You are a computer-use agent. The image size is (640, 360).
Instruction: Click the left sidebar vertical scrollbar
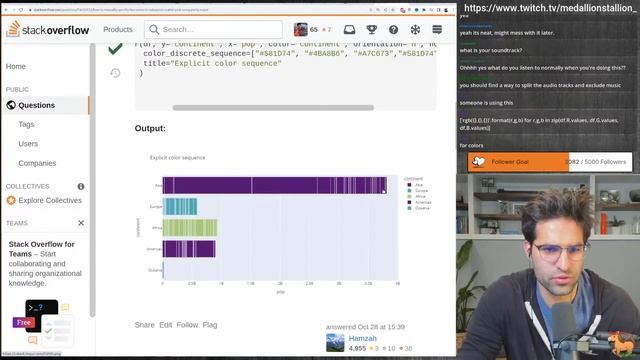click(93, 180)
